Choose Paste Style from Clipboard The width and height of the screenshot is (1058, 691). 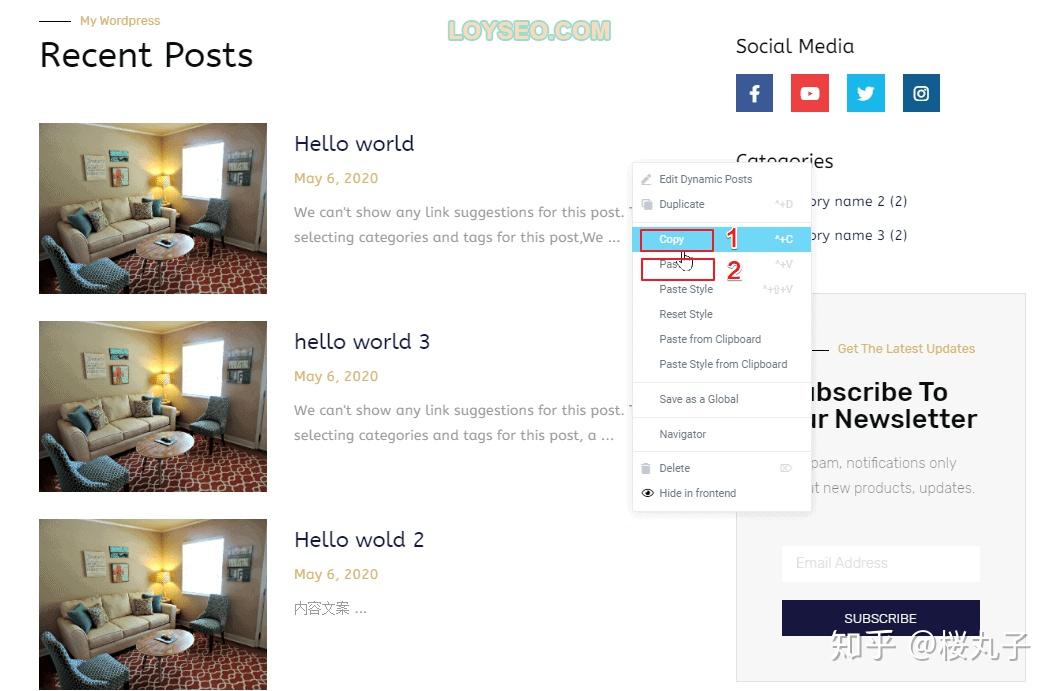click(723, 364)
